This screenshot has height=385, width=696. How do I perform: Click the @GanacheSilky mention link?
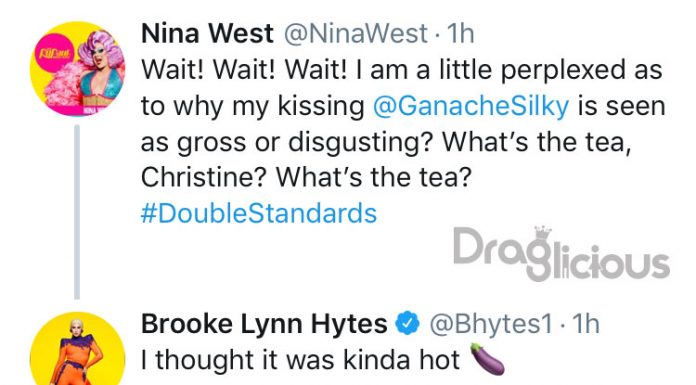(x=471, y=106)
